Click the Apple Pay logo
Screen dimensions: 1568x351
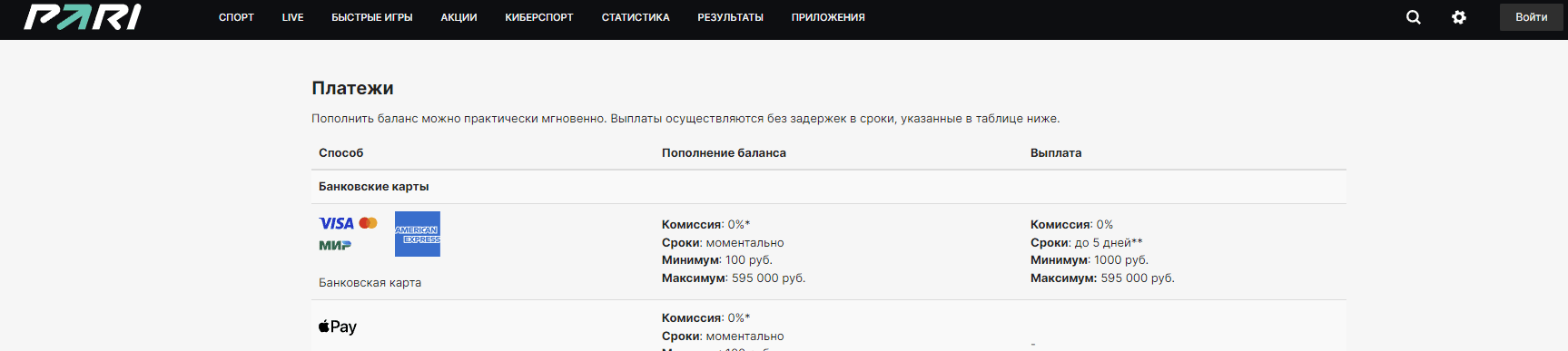click(338, 327)
